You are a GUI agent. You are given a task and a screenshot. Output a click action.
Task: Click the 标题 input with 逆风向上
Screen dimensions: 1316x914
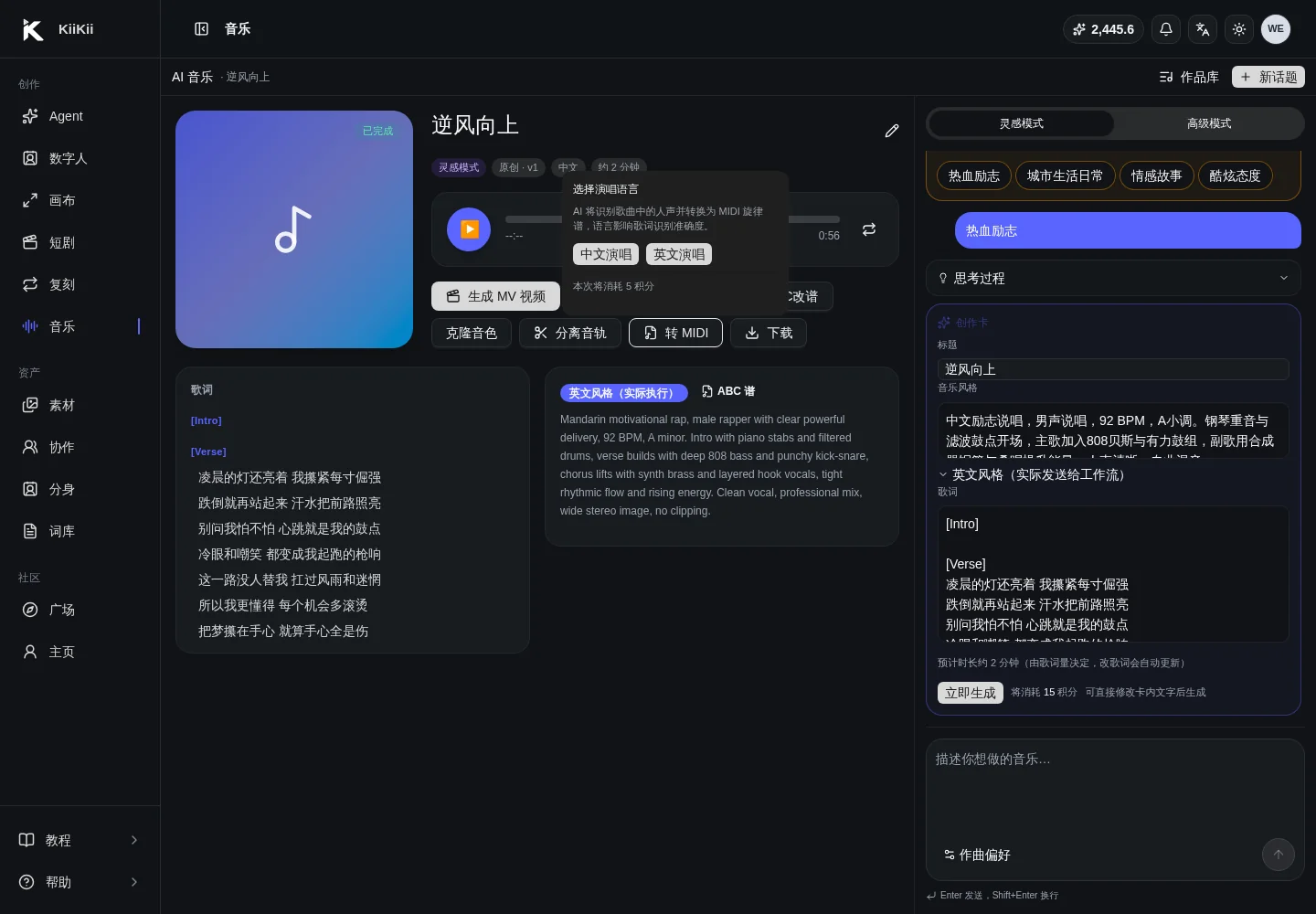point(1113,369)
